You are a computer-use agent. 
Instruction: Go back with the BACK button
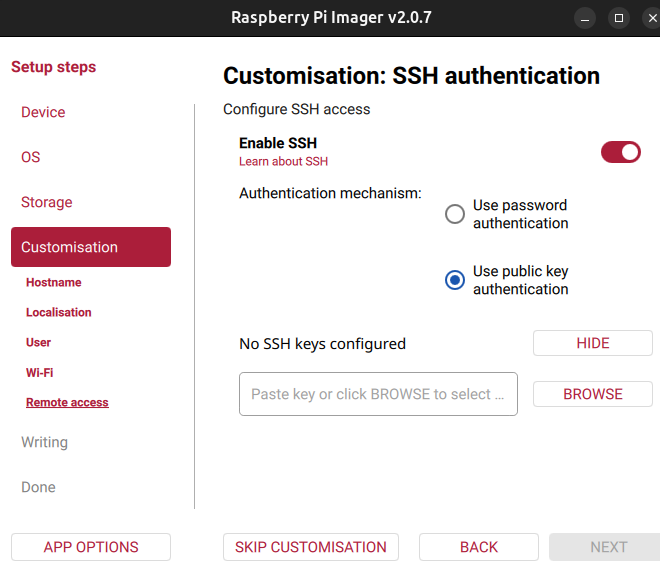[x=479, y=547]
